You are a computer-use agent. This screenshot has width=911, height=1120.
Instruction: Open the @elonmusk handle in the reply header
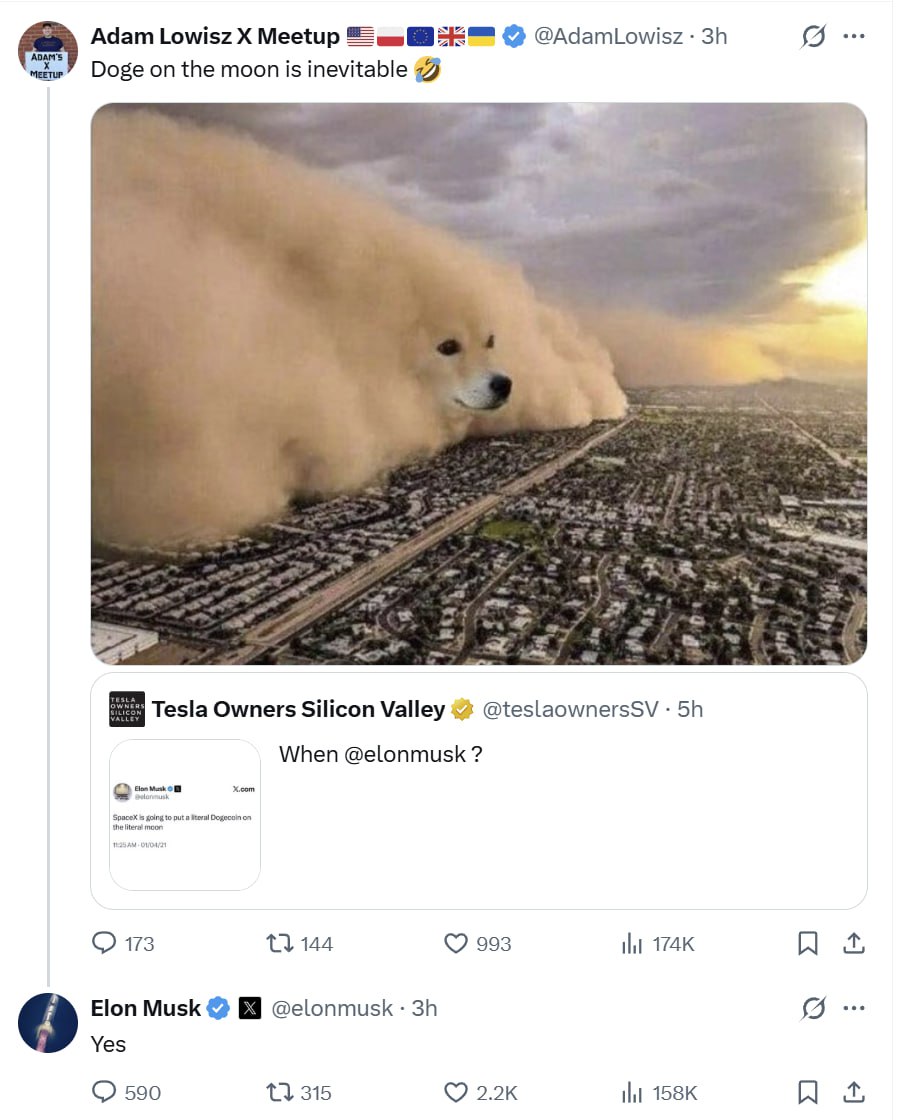pyautogui.click(x=332, y=1008)
